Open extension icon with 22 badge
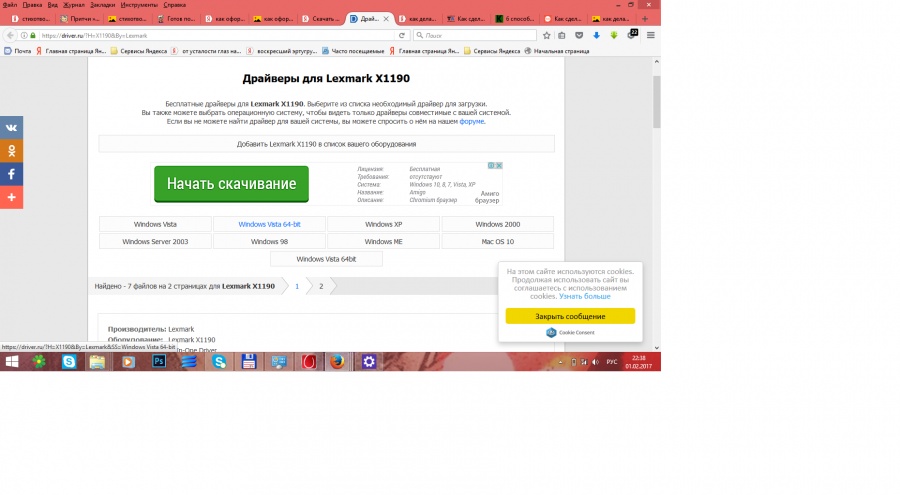The height and width of the screenshot is (495, 900). (632, 34)
